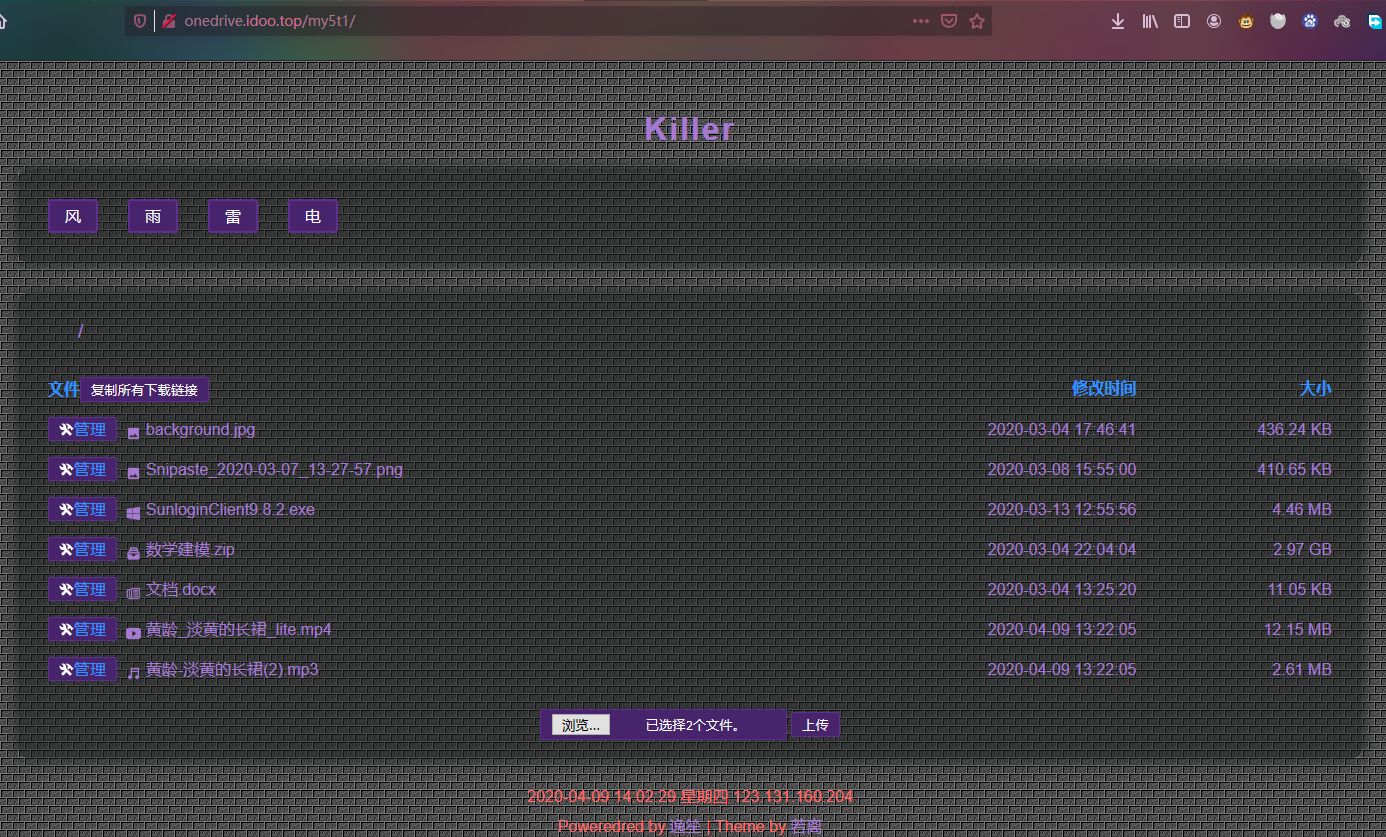
Task: Click the video icon beside the mp4 file
Action: (133, 633)
